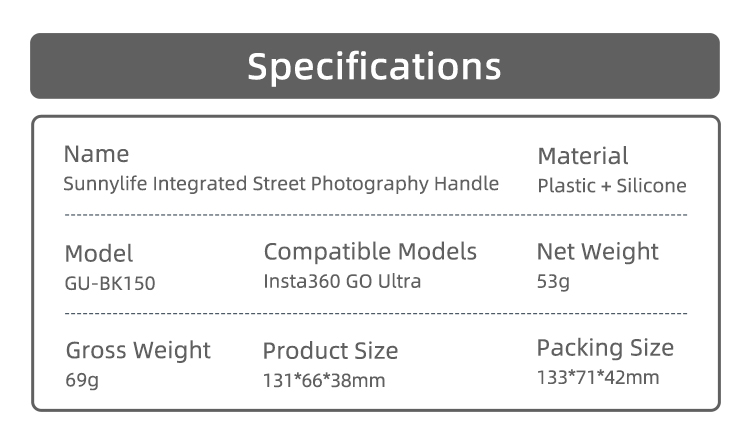
Task: Click the Model field label
Action: [99, 254]
